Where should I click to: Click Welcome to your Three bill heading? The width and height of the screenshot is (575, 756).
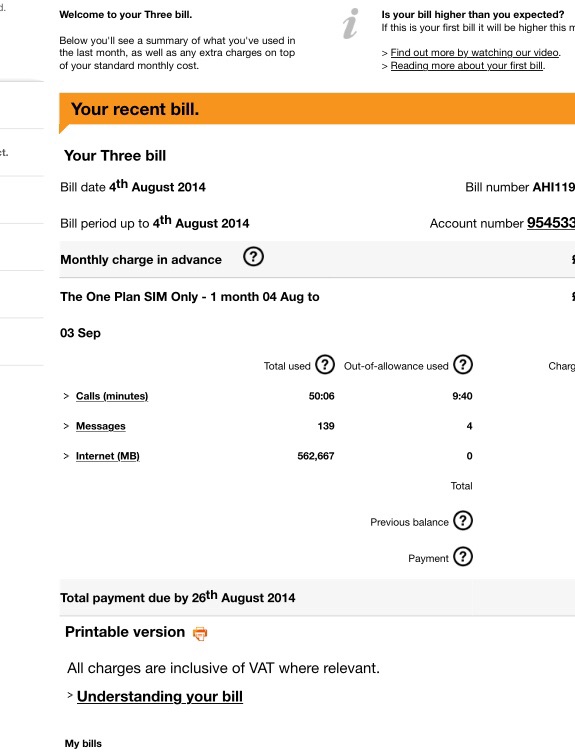(126, 14)
